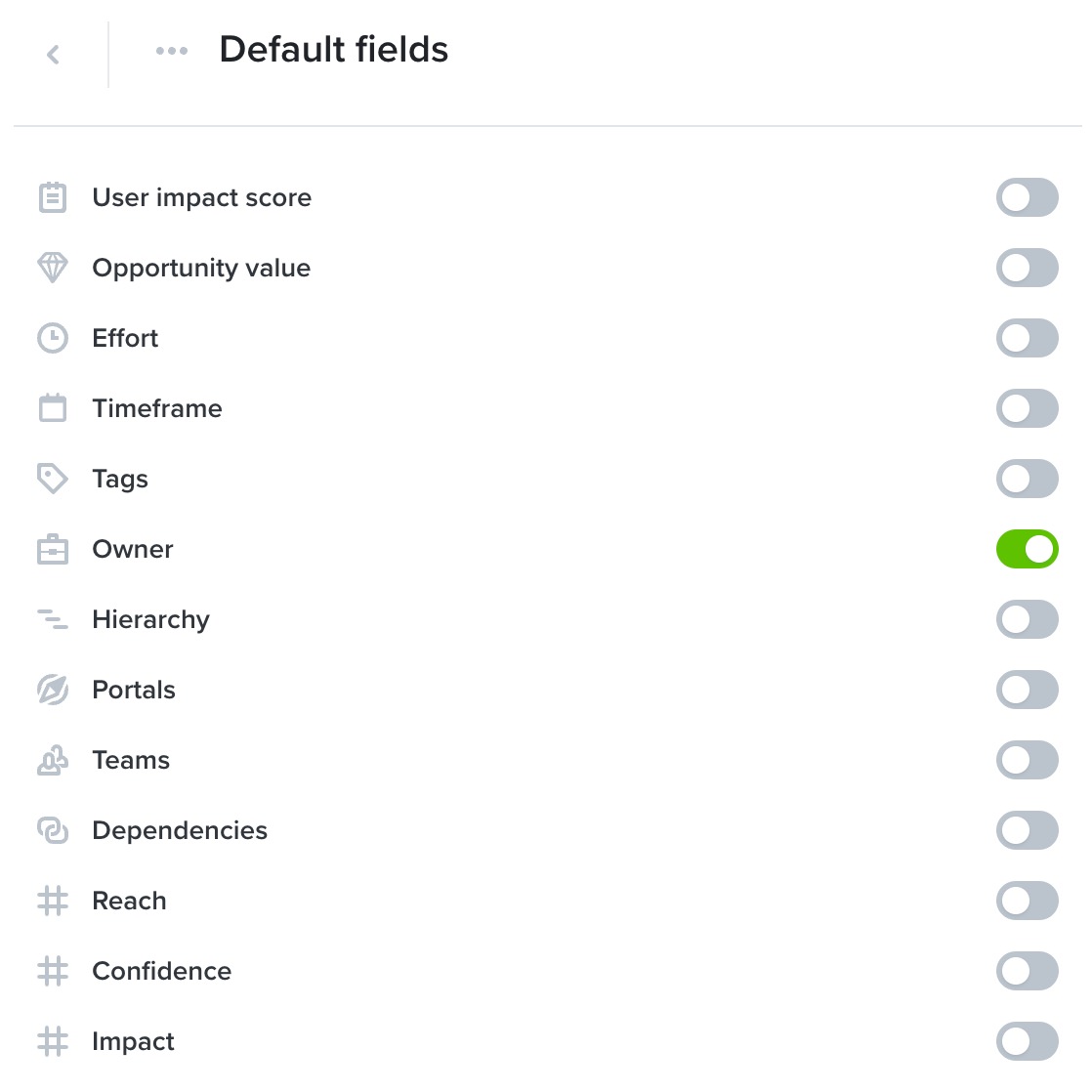Click the Timeframe calendar icon

(x=52, y=408)
